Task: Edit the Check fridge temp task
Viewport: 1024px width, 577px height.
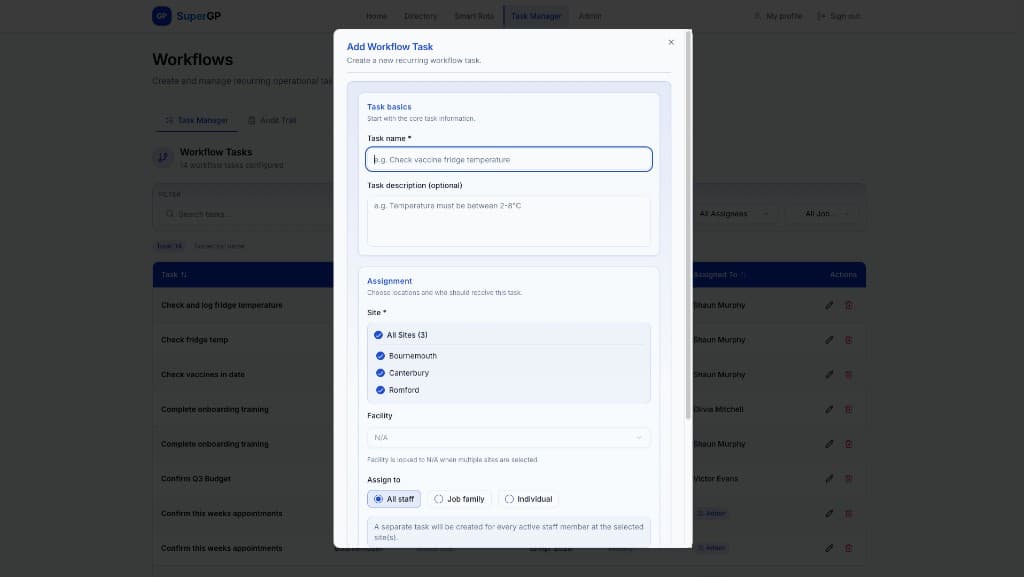Action: pyautogui.click(x=829, y=339)
